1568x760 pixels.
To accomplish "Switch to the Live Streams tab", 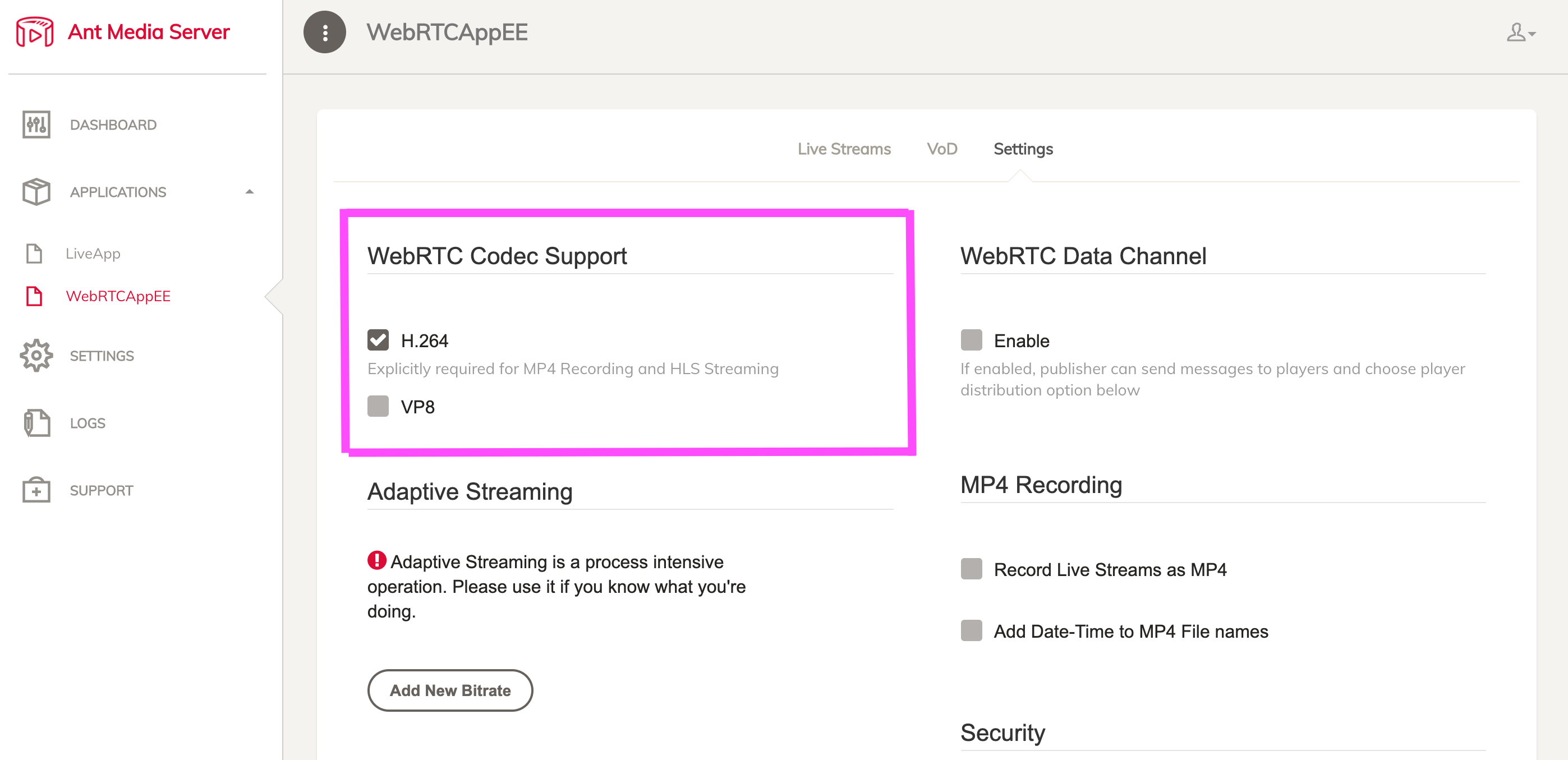I will point(844,149).
